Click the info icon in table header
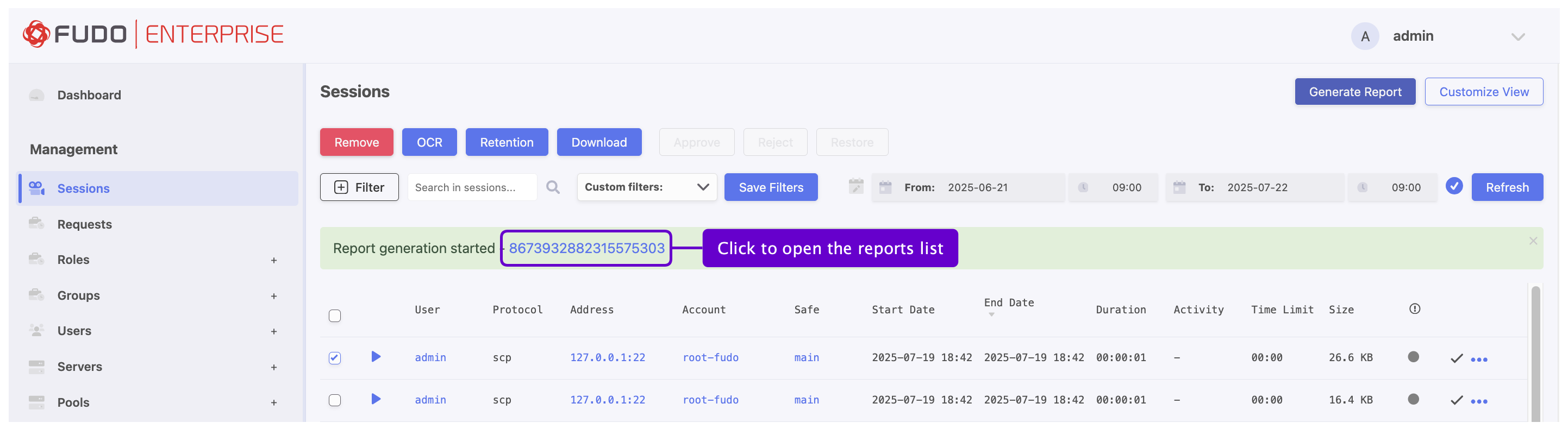 1414,309
